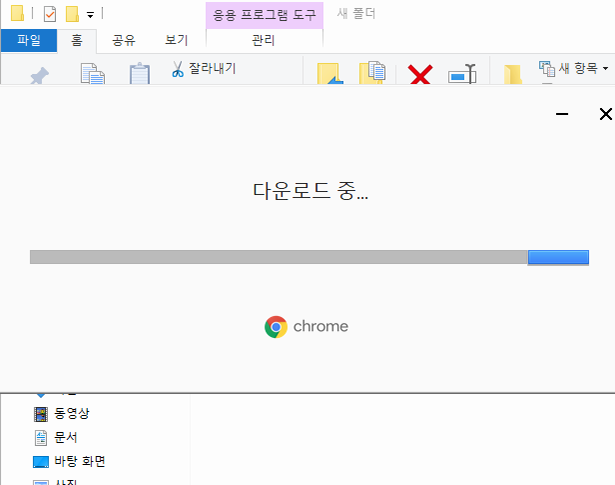Open the quick access toolbar customize dropdown arrow
Screen dimensions: 615x485
pos(90,15)
